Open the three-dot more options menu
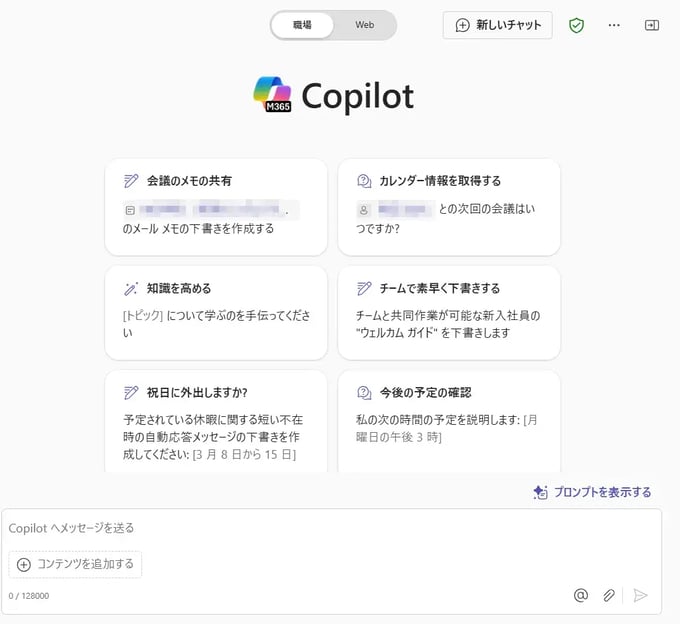 (614, 26)
